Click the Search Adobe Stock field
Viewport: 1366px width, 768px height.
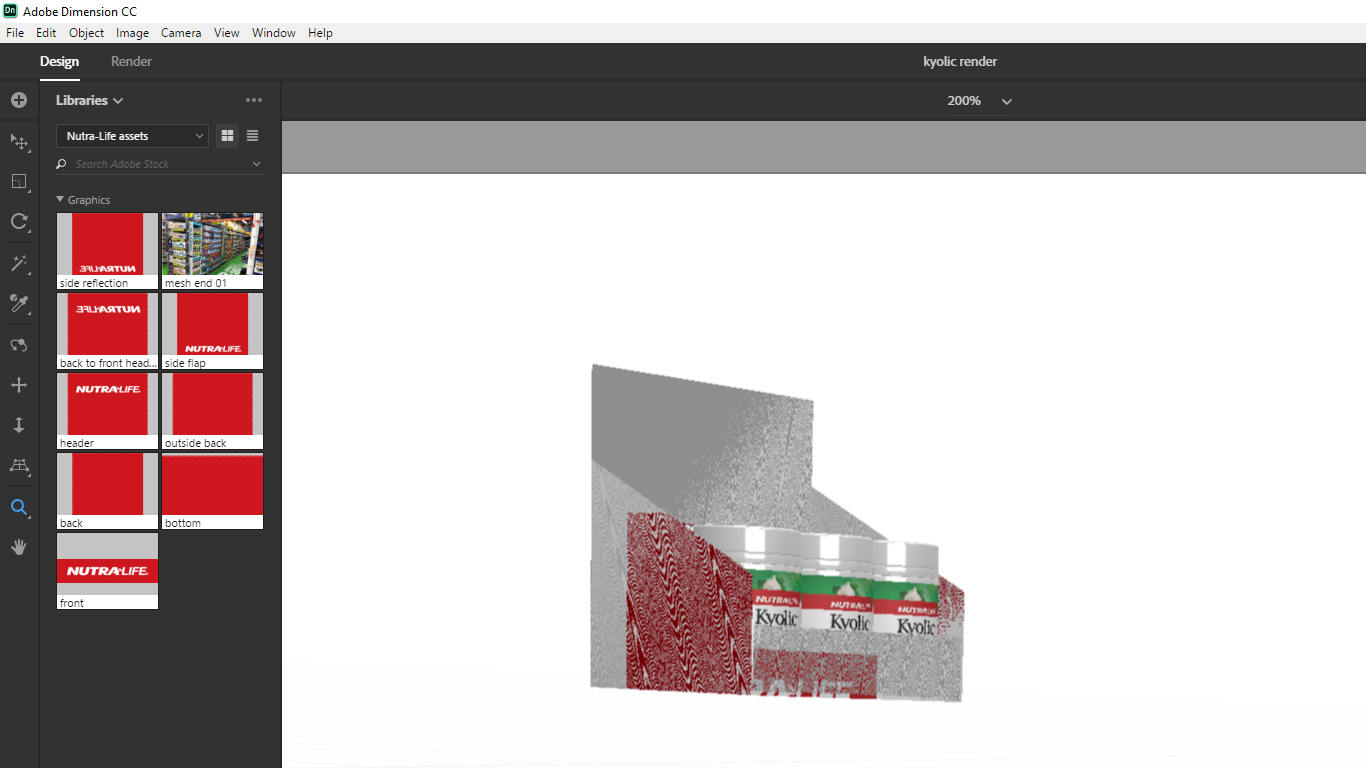click(160, 164)
